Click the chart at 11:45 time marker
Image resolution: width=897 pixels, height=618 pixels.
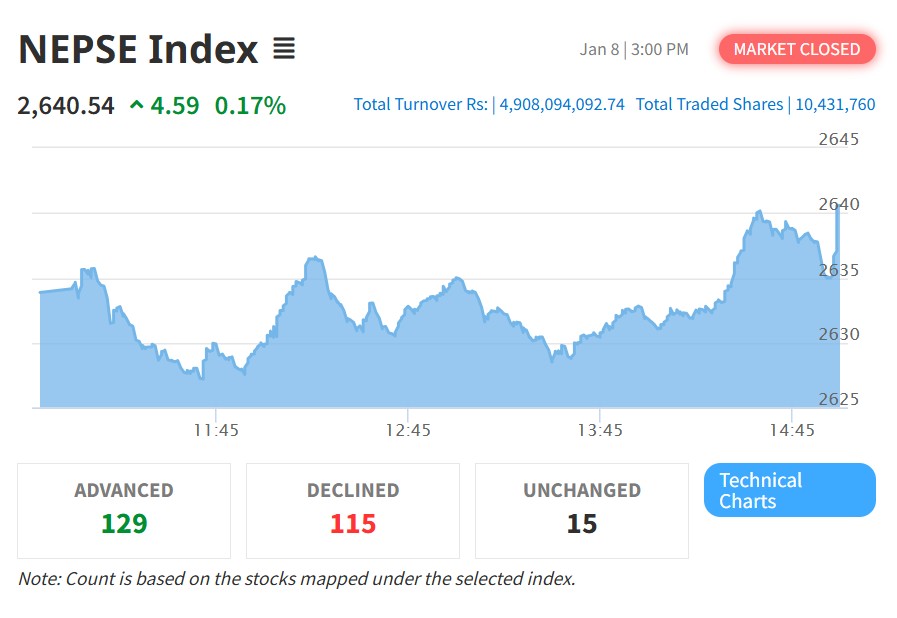click(x=216, y=430)
